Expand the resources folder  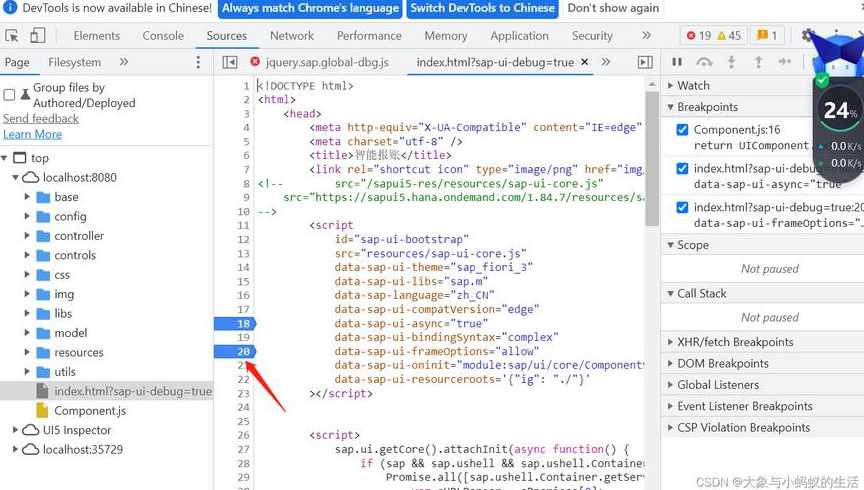pyautogui.click(x=26, y=352)
